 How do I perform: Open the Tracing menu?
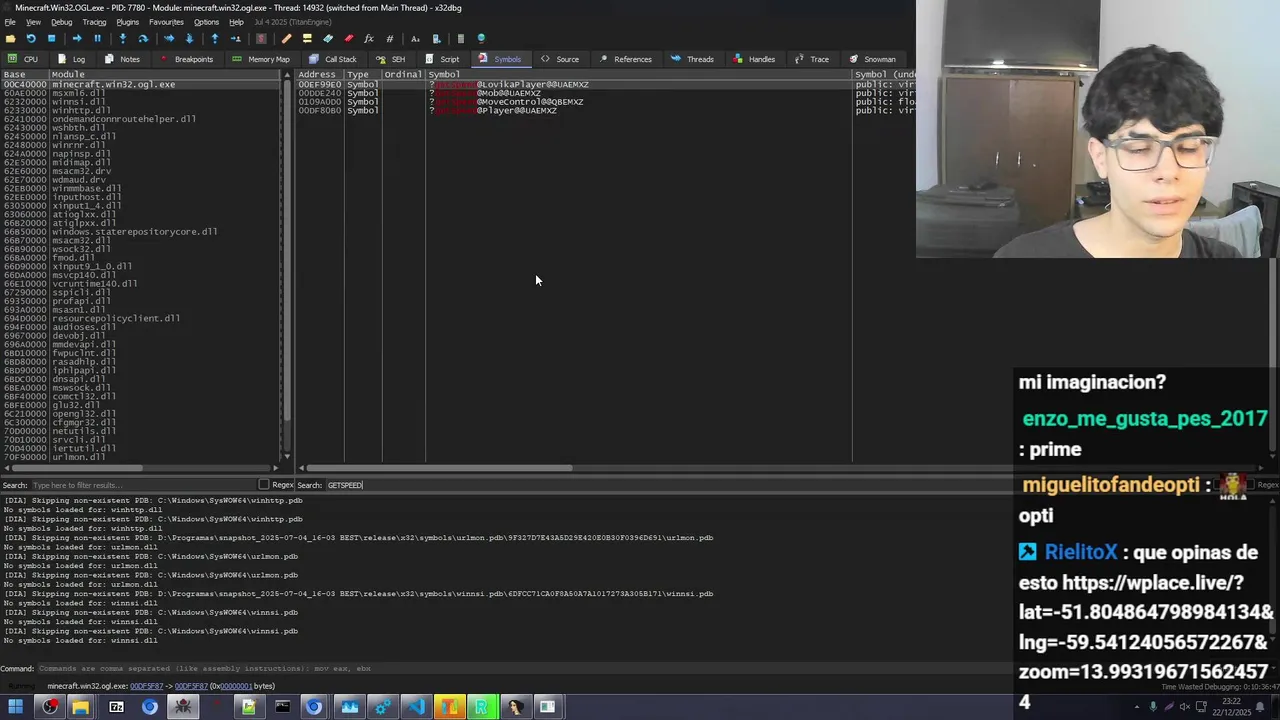(94, 22)
